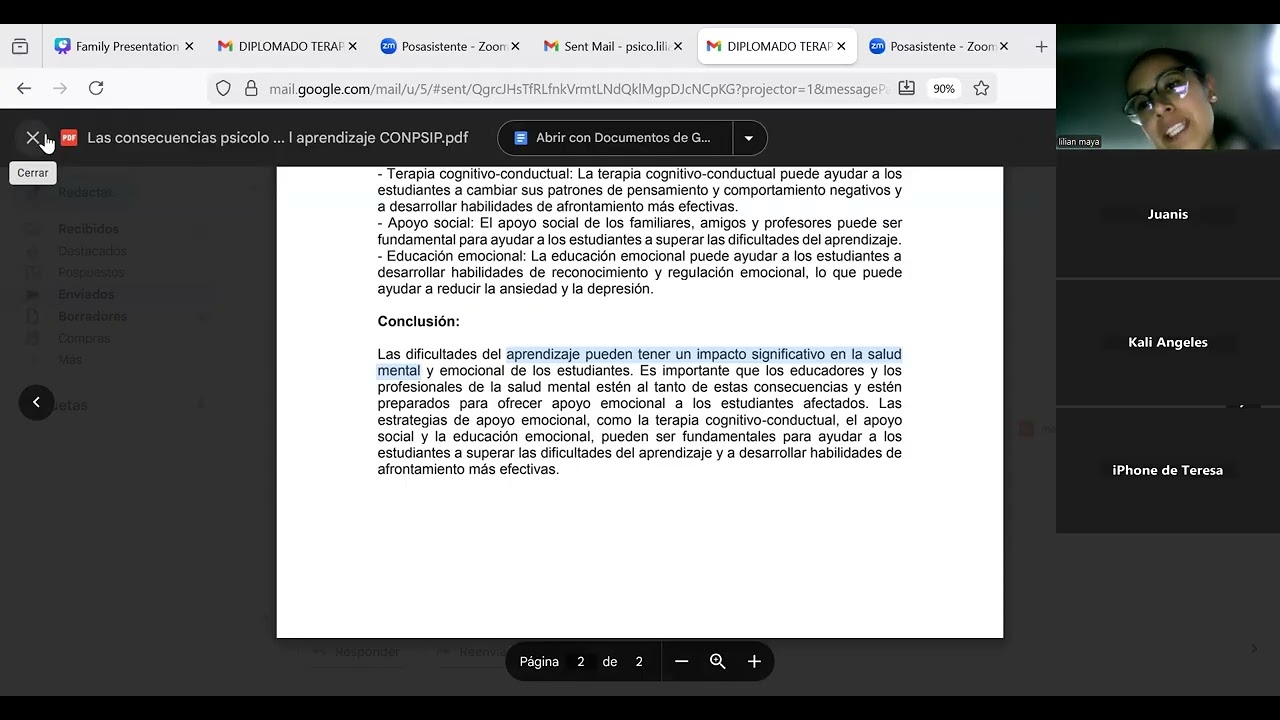Click the Borradores folder in dimmed Gmail
The image size is (1280, 720).
(x=92, y=316)
